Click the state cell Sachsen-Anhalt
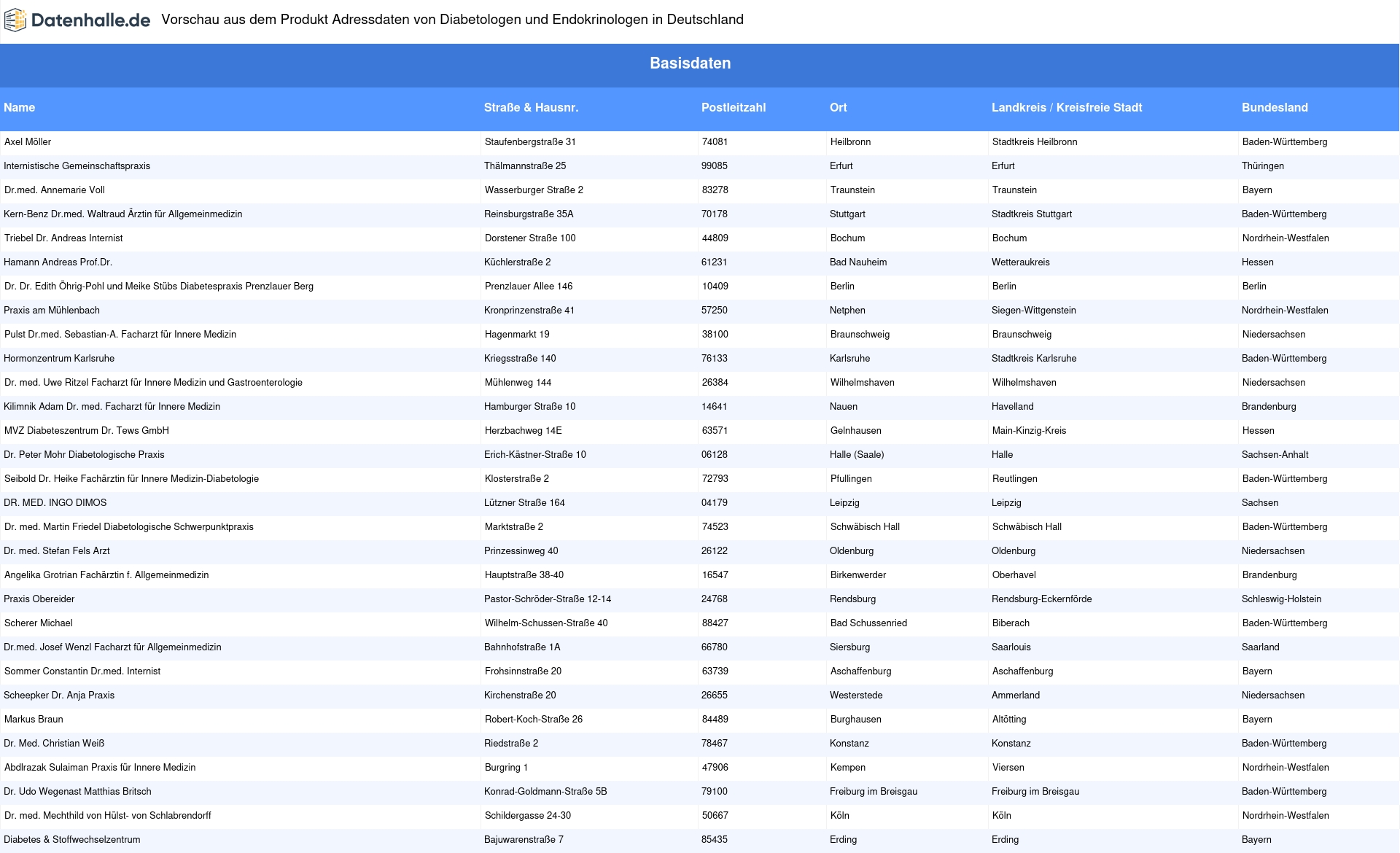 pos(1275,455)
